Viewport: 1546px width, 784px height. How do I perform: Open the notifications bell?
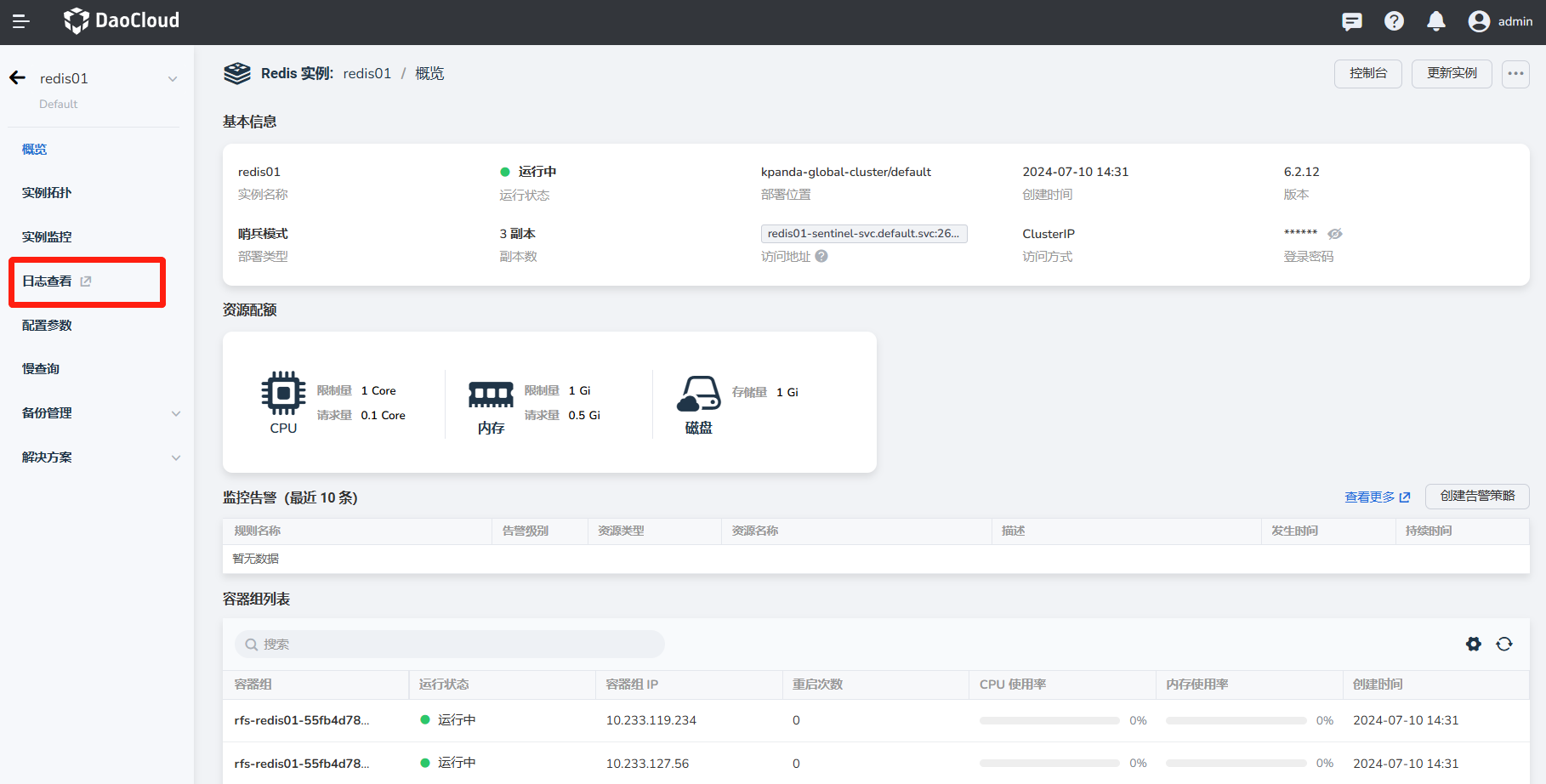(x=1435, y=21)
